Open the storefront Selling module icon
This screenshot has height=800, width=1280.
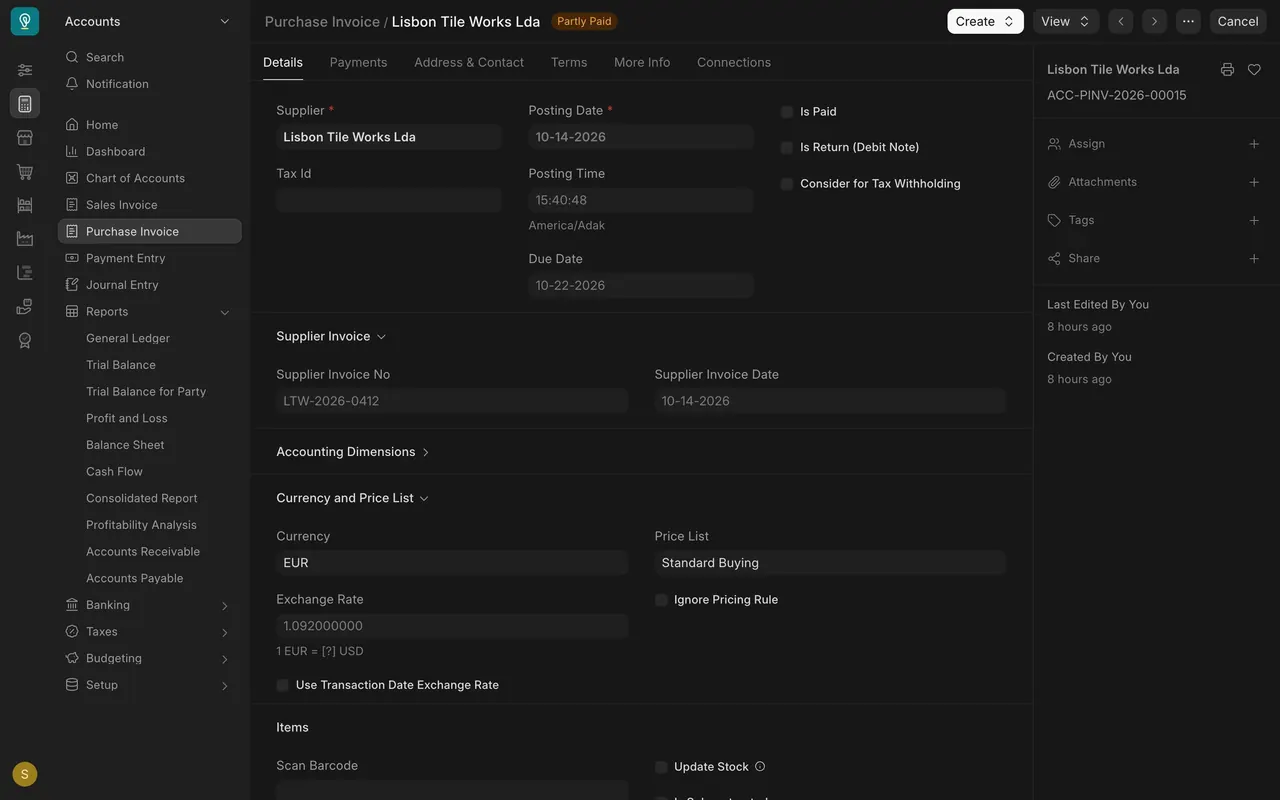click(25, 137)
